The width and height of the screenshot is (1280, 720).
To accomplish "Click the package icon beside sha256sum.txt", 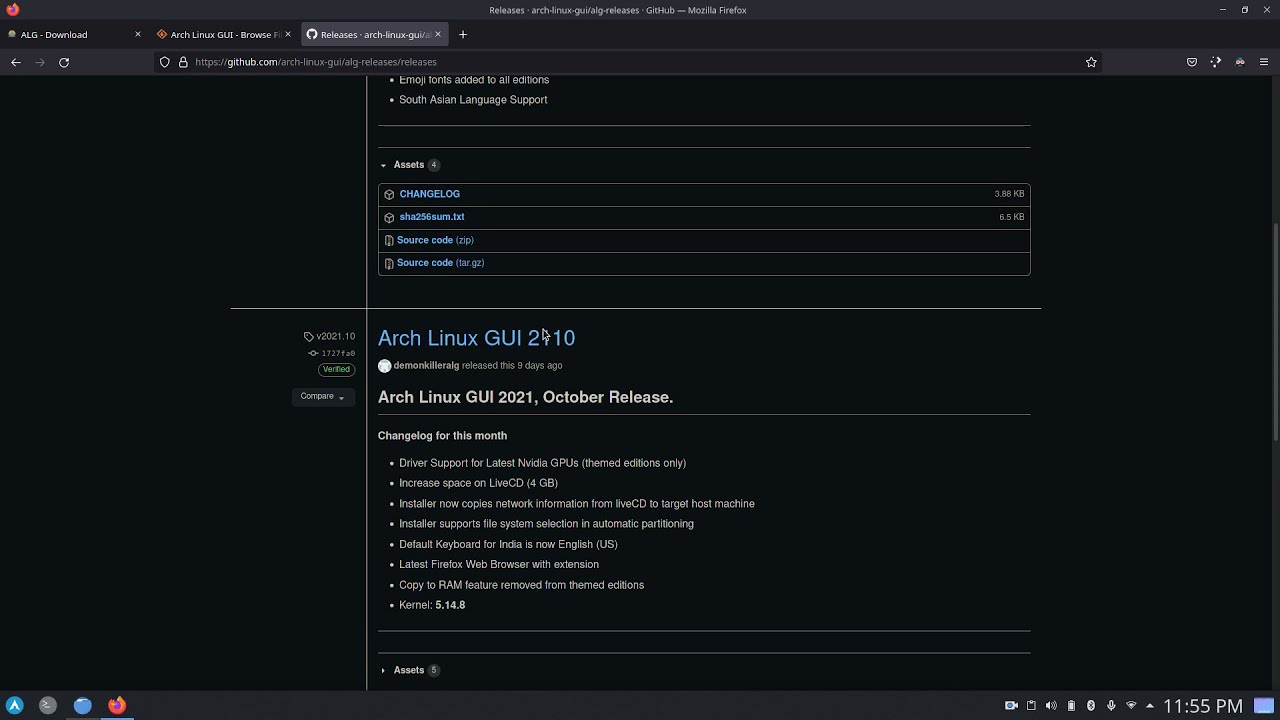I will click(x=389, y=217).
